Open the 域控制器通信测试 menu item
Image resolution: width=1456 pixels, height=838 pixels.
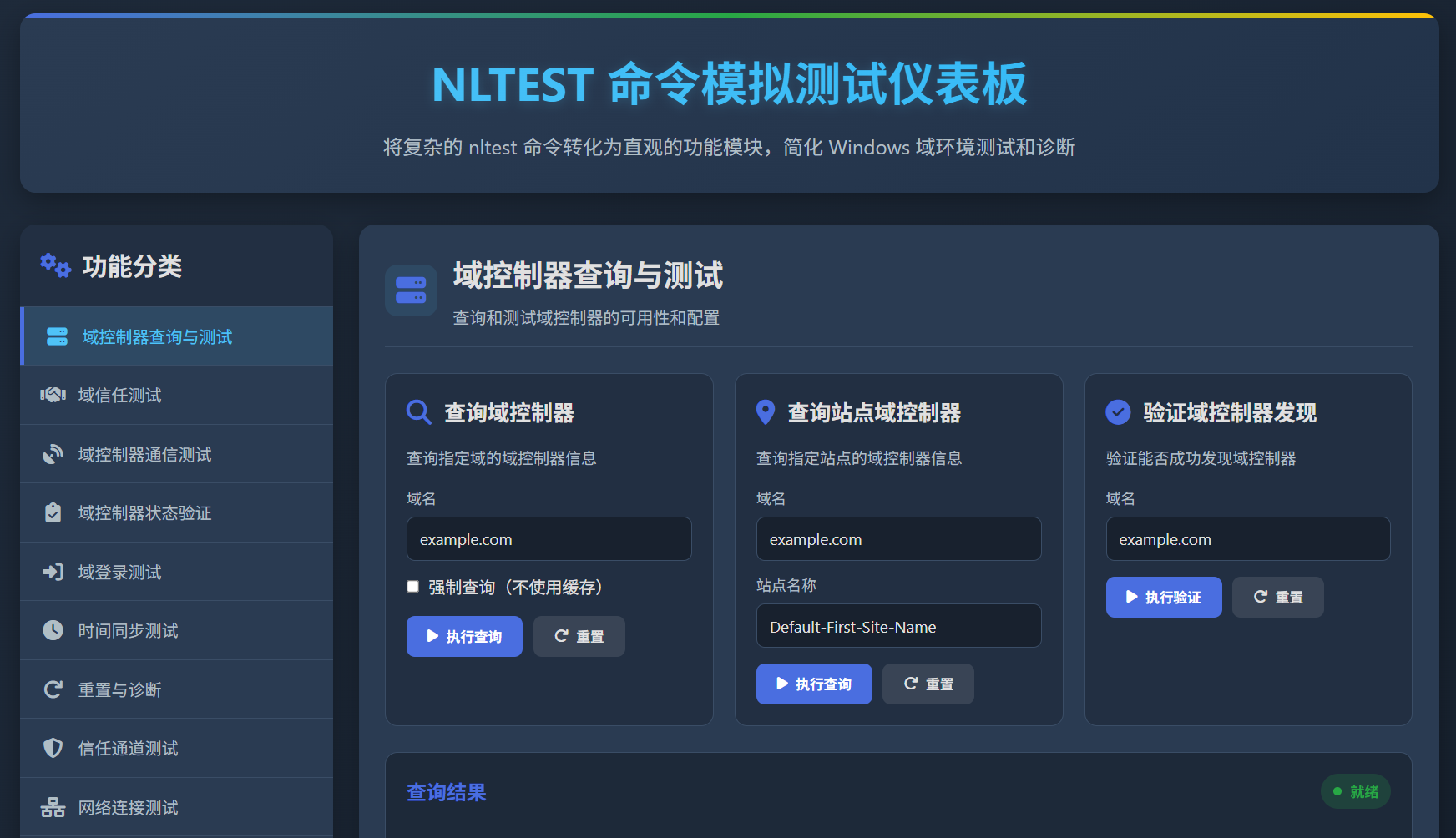point(177,454)
